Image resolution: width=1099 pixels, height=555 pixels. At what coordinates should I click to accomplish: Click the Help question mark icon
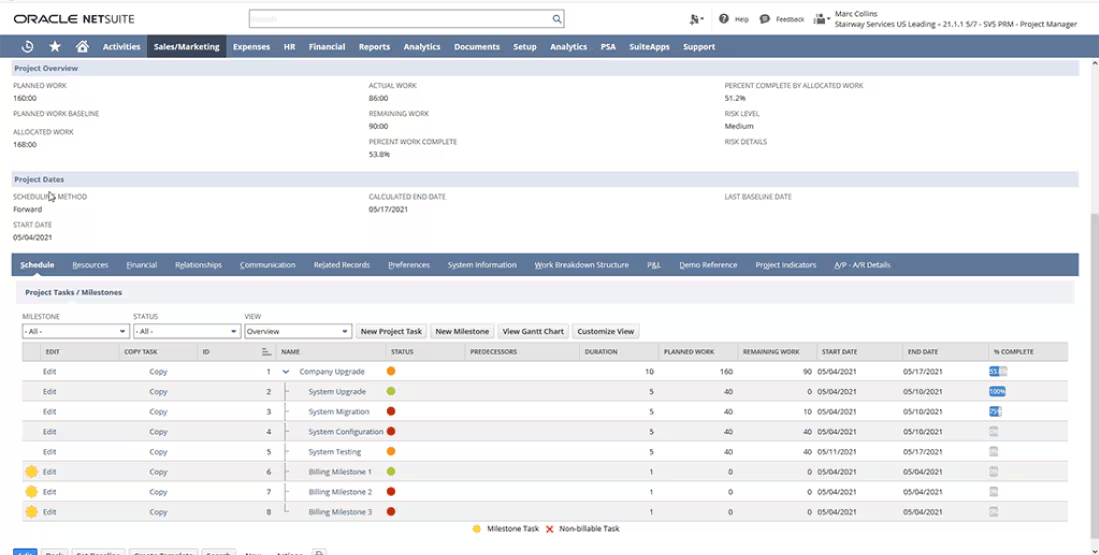723,19
